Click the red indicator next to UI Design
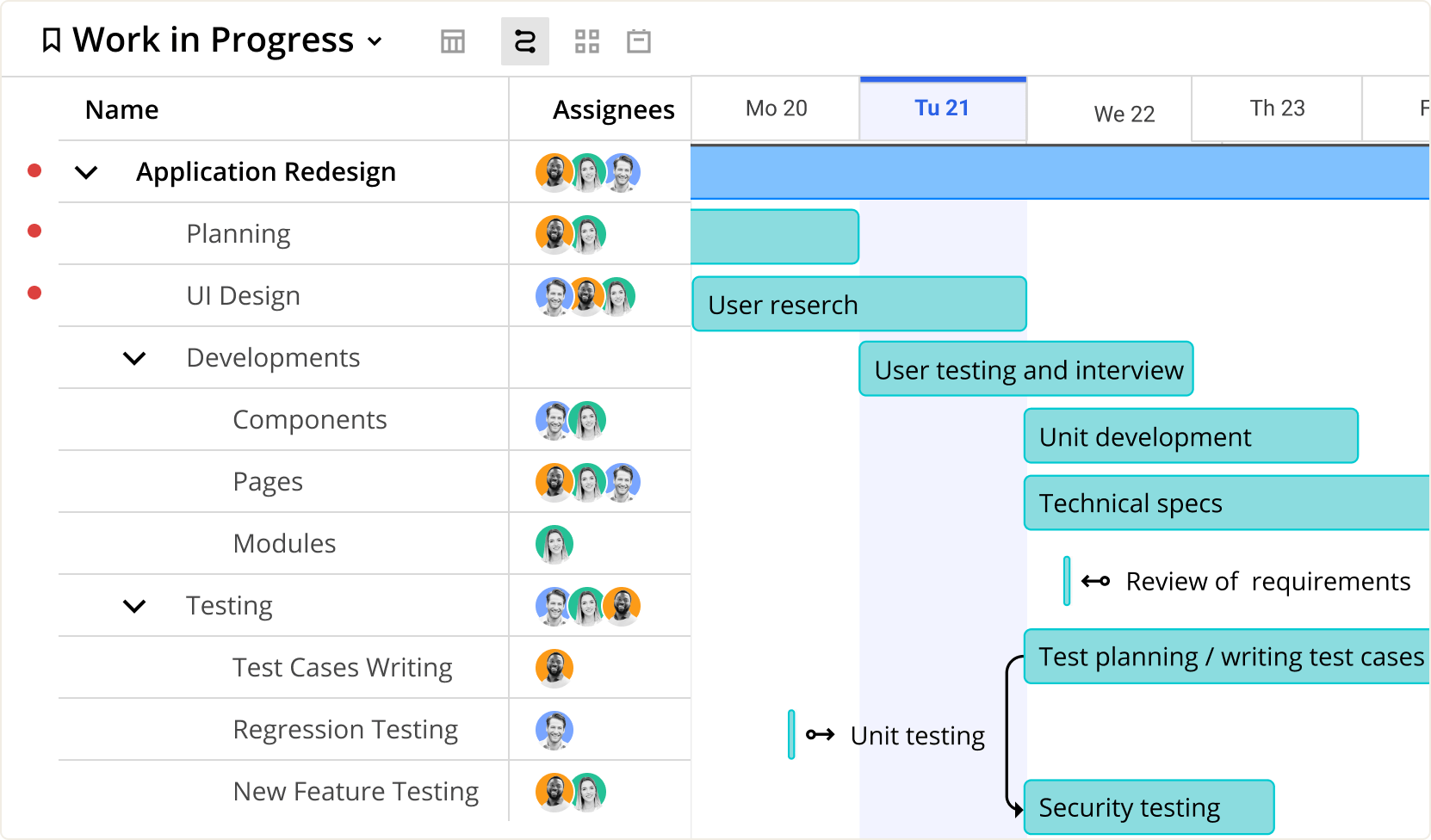Screen dimensions: 1431x840 click(34, 293)
